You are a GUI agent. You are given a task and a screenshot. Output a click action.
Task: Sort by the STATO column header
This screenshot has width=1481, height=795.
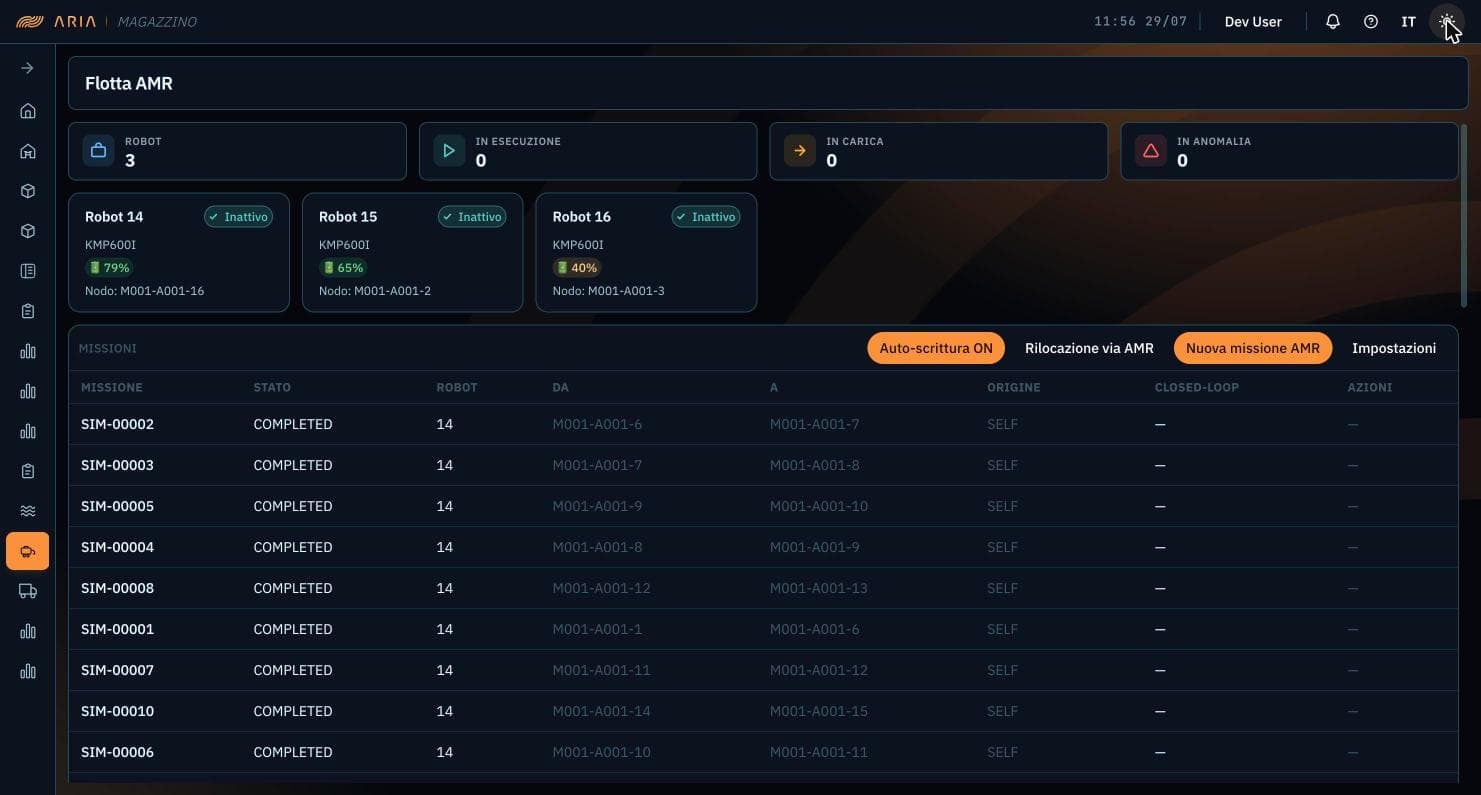[x=272, y=387]
